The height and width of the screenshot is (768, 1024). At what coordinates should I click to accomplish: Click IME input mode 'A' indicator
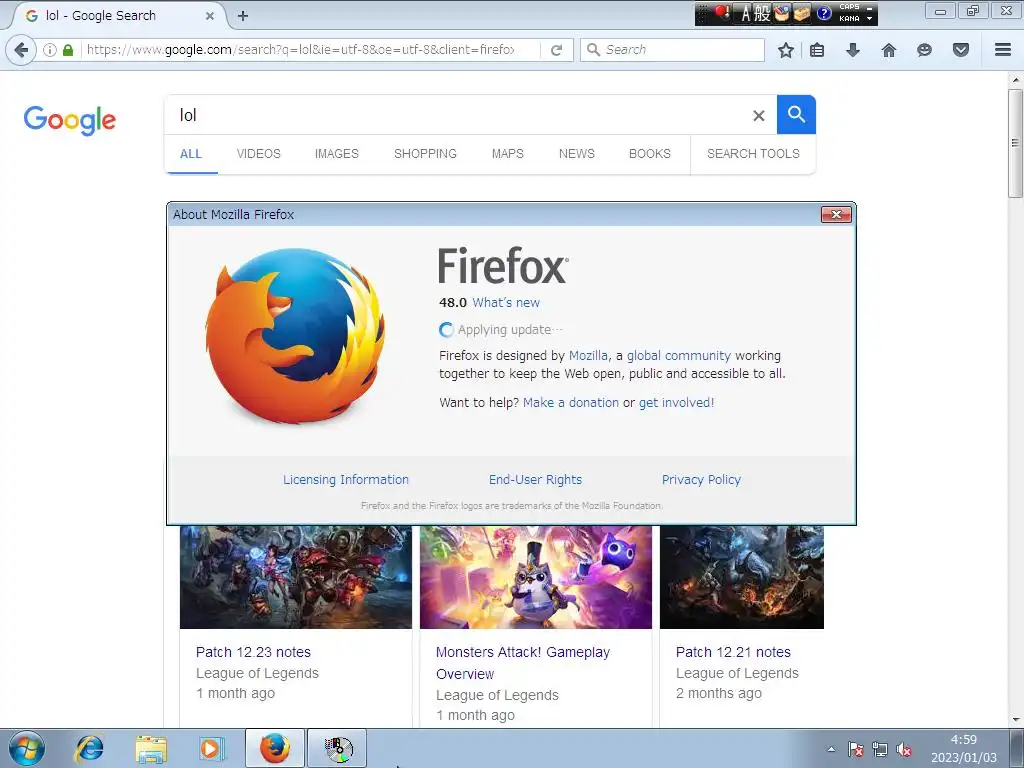coord(745,14)
